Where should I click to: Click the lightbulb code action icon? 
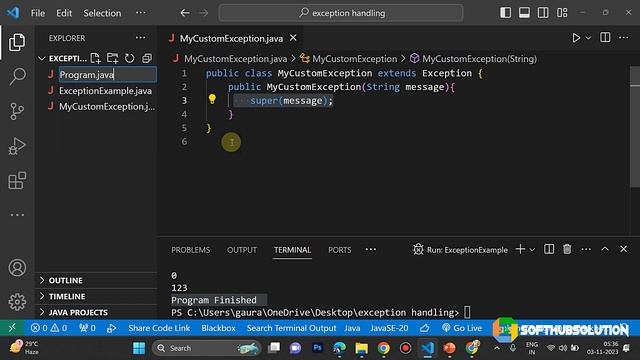pyautogui.click(x=212, y=99)
